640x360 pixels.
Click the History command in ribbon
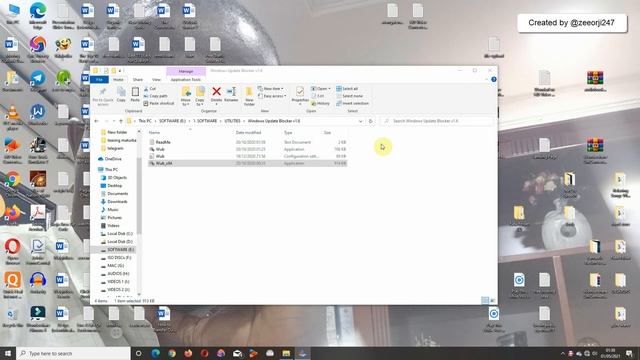(x=320, y=103)
